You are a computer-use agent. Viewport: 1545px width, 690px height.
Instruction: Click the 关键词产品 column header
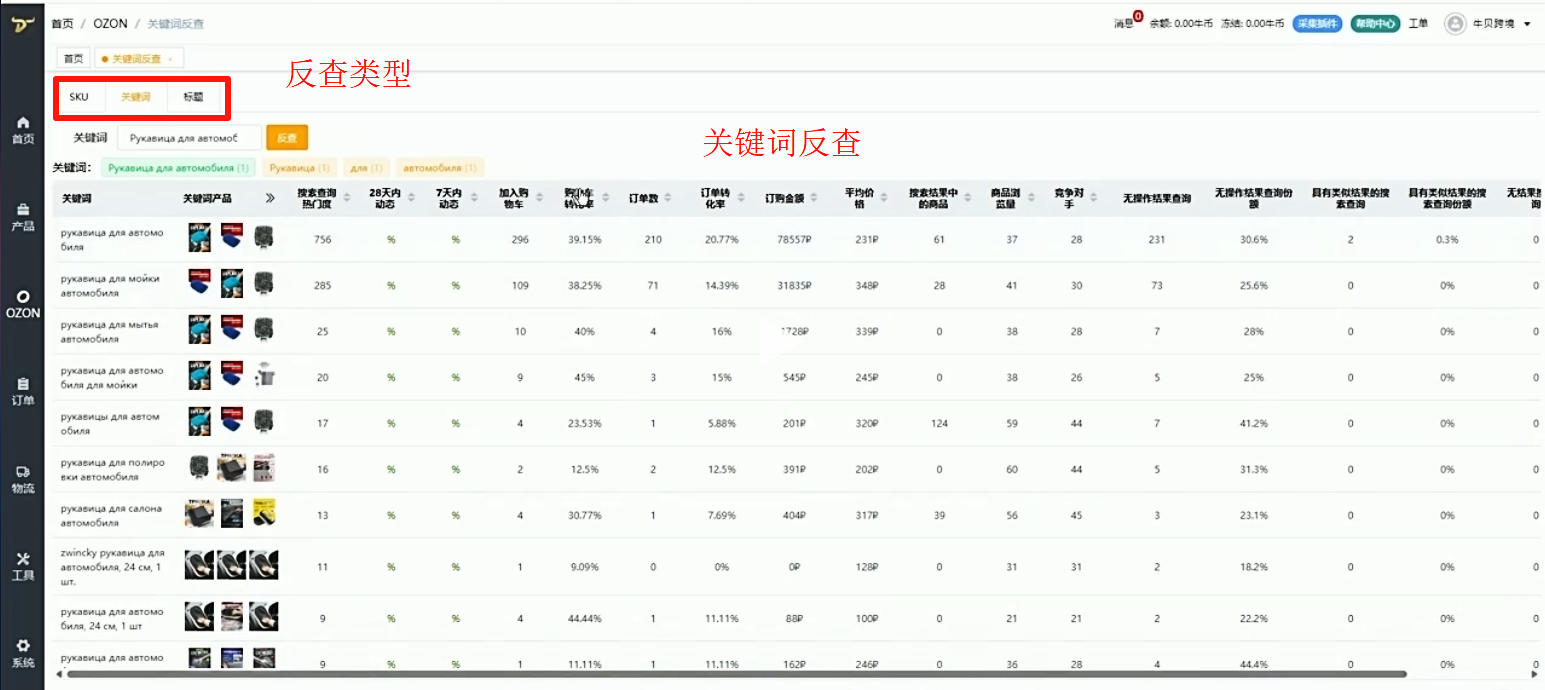click(x=207, y=198)
